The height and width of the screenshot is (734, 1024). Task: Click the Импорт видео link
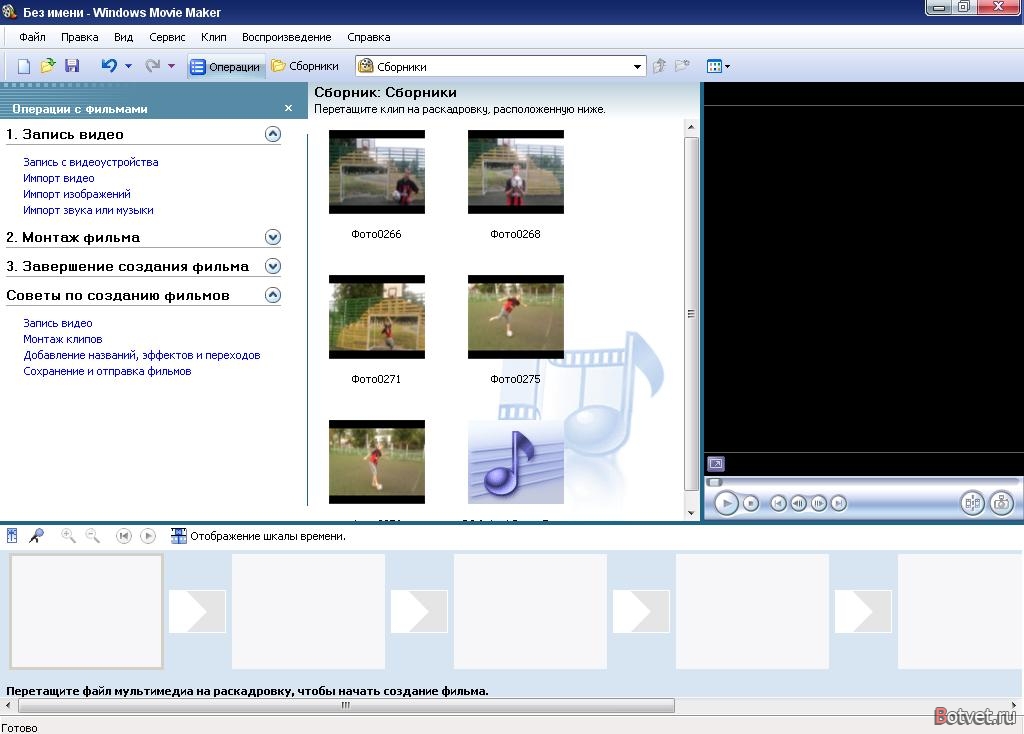(59, 178)
